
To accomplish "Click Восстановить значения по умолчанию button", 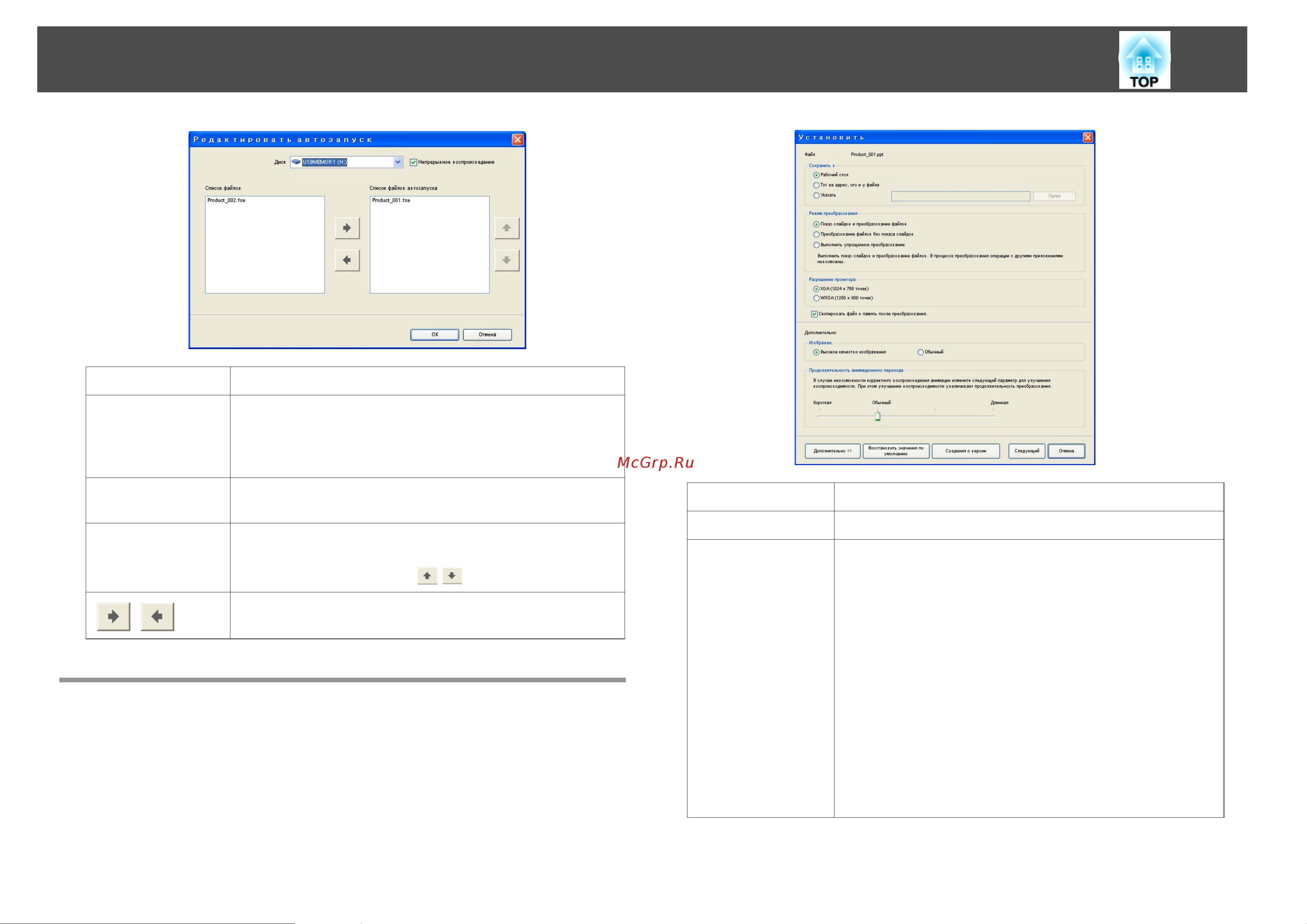I will pyautogui.click(x=896, y=451).
